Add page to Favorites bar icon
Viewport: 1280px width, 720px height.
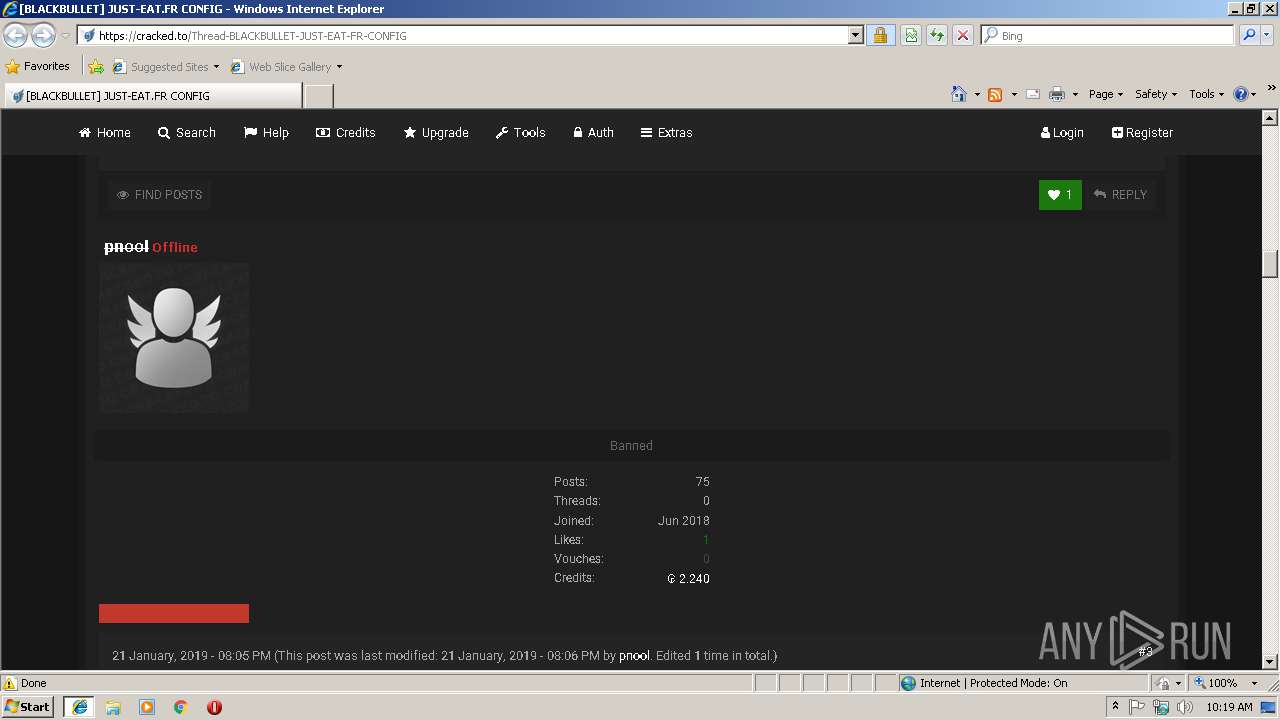96,67
